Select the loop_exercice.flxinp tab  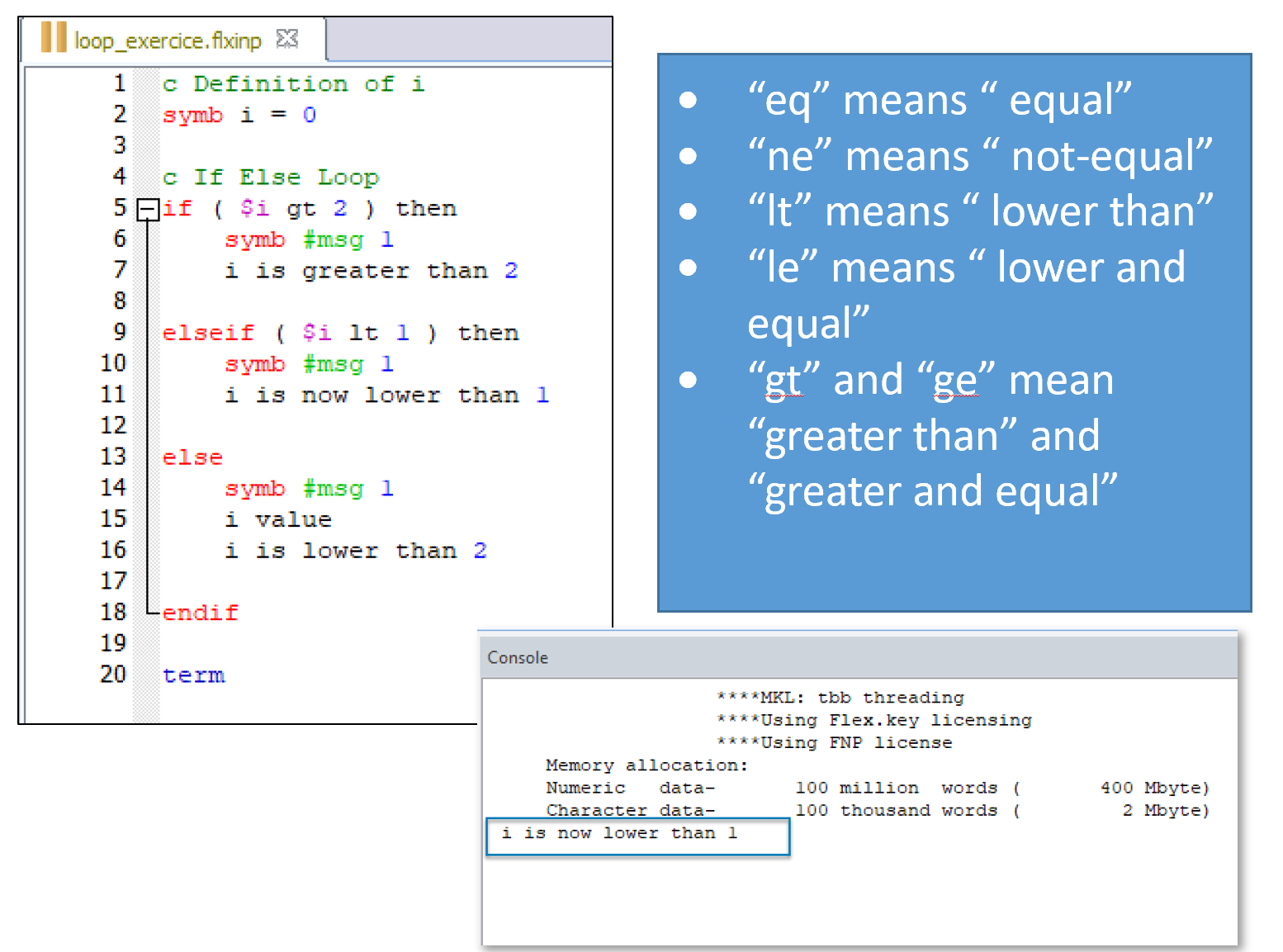(x=168, y=40)
